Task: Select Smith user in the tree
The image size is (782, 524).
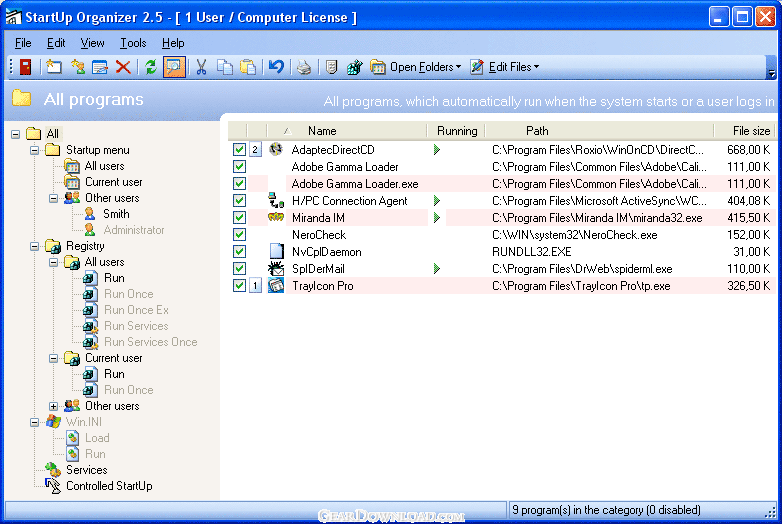Action: click(116, 214)
